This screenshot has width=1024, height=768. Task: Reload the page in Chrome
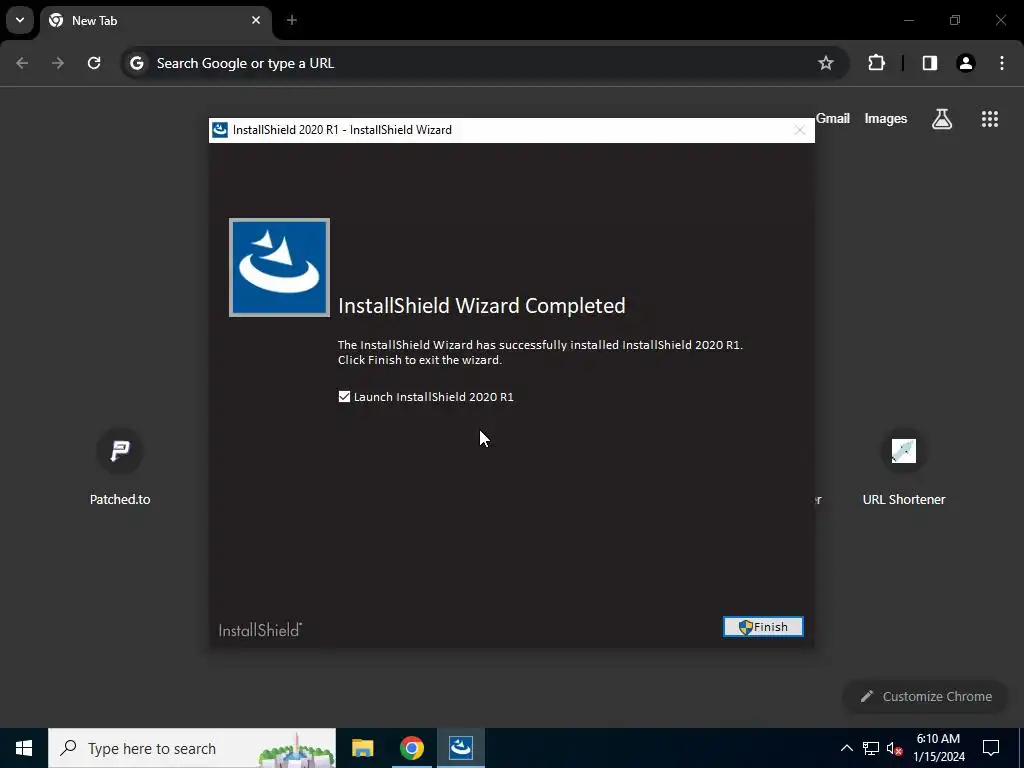click(94, 63)
